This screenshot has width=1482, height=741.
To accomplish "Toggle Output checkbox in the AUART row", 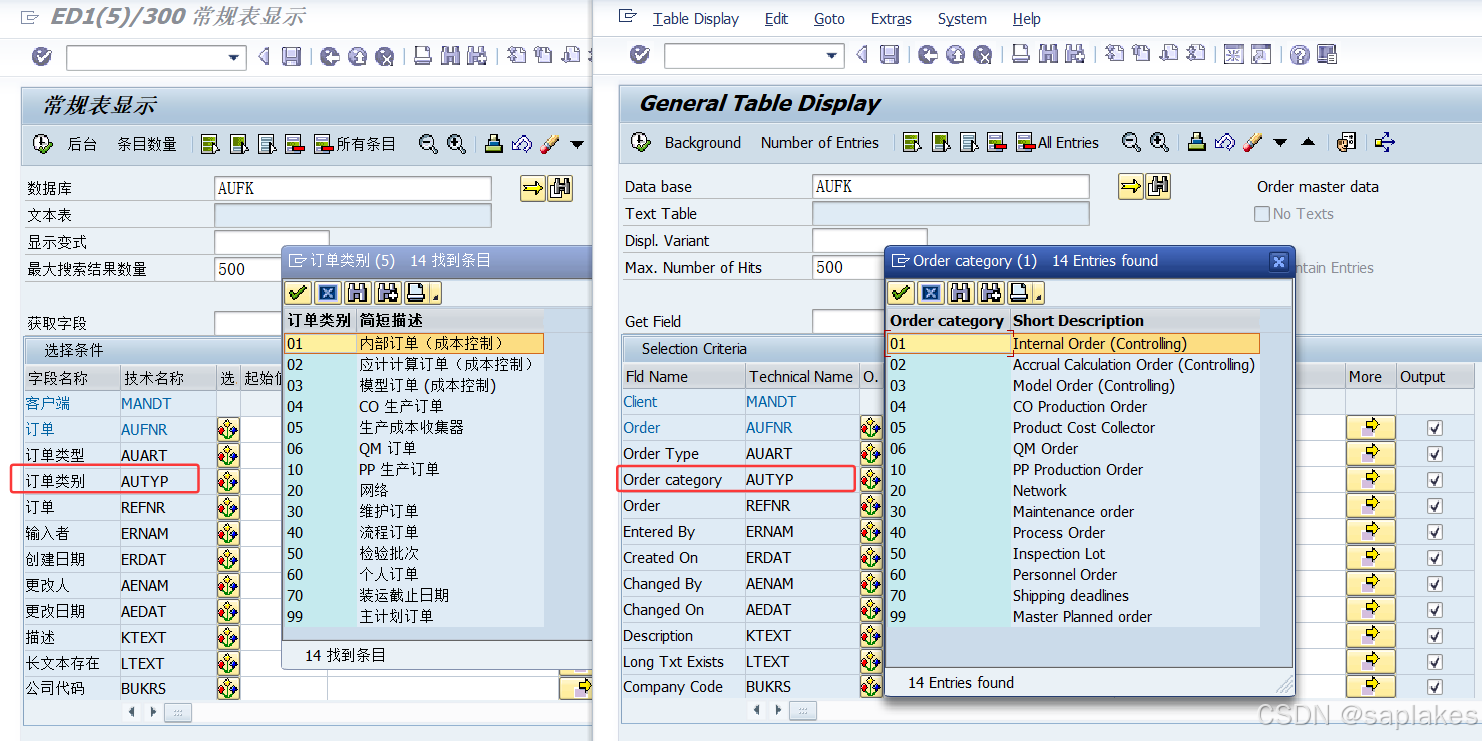I will point(1435,454).
